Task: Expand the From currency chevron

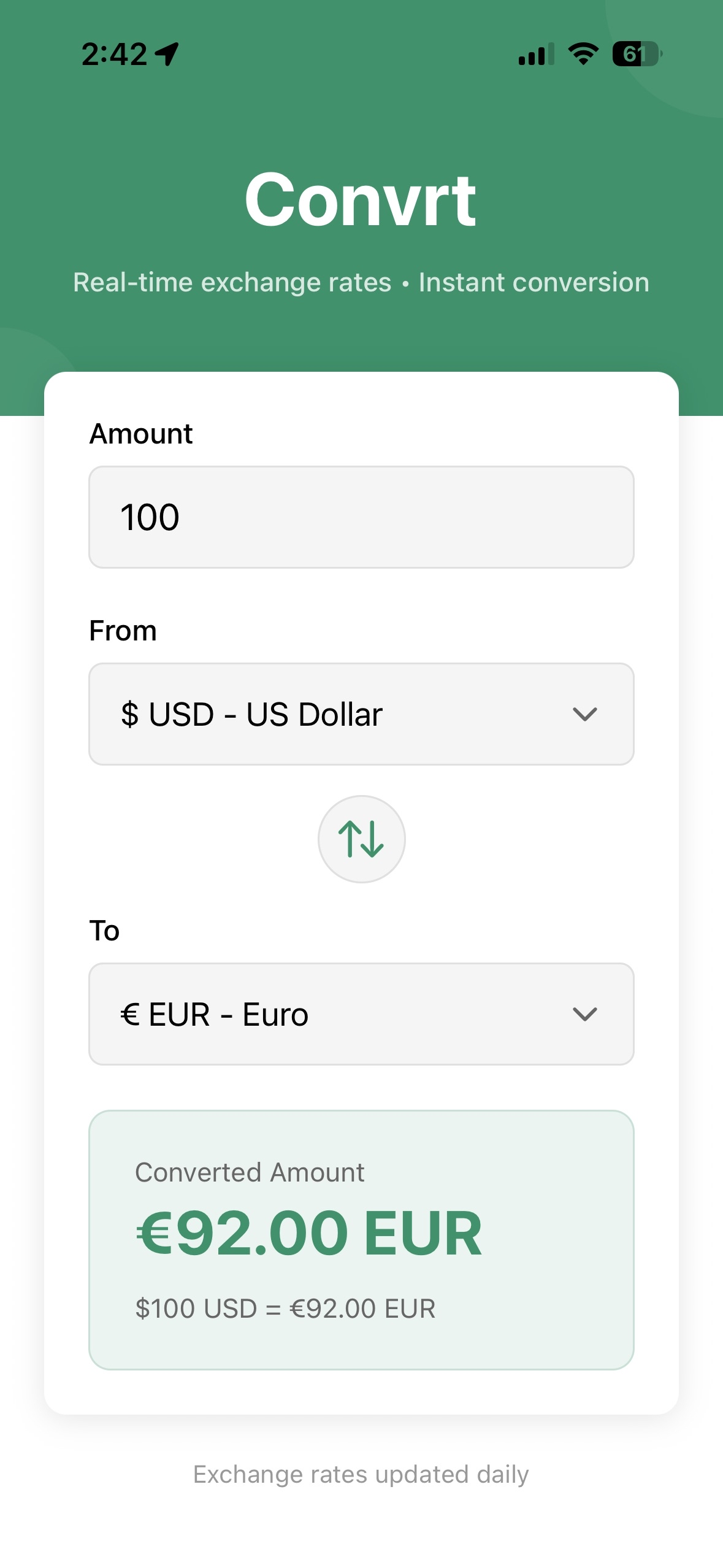Action: tap(584, 714)
